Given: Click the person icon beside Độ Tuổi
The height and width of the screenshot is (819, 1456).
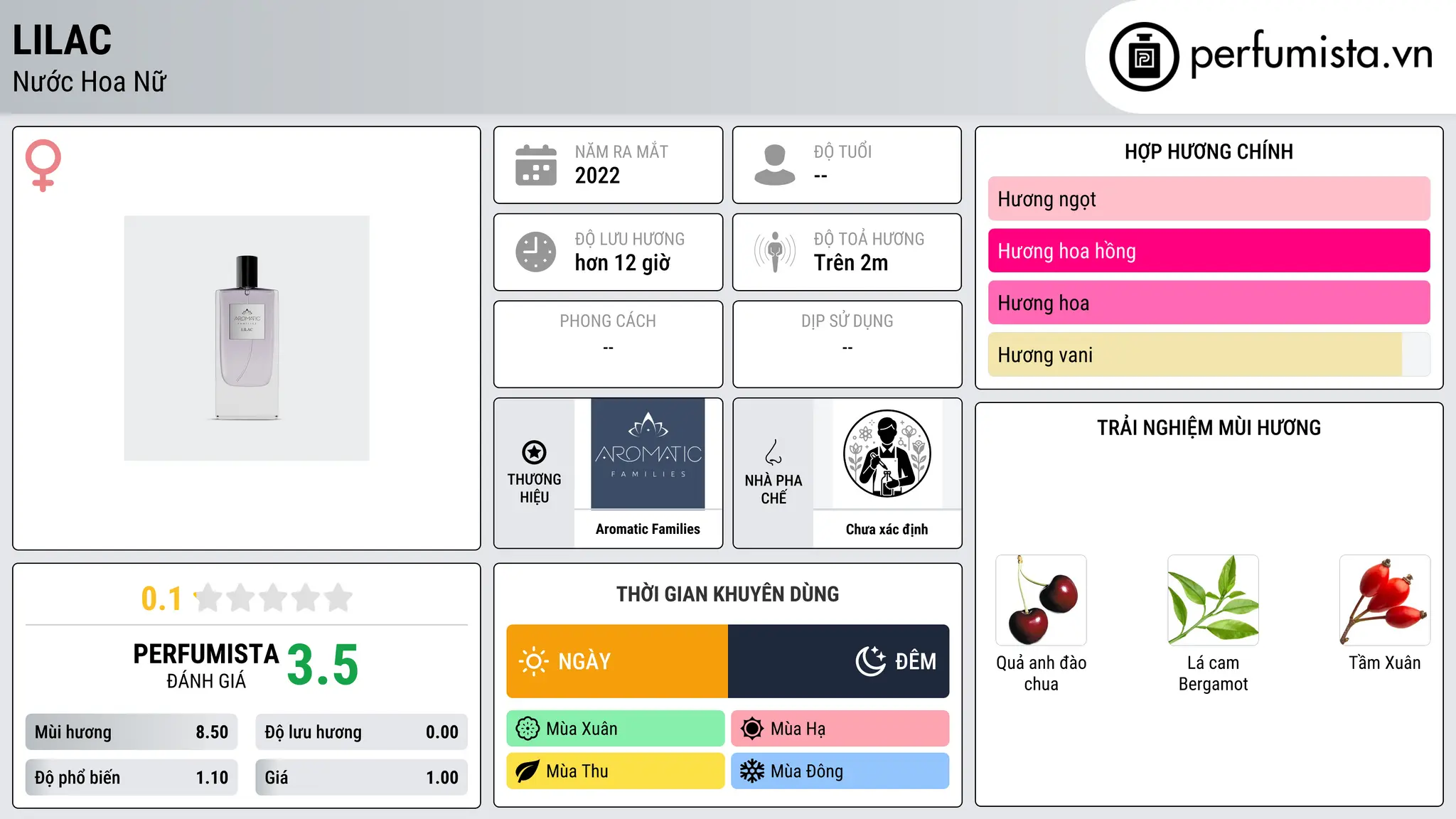Looking at the screenshot, I should click(x=775, y=165).
